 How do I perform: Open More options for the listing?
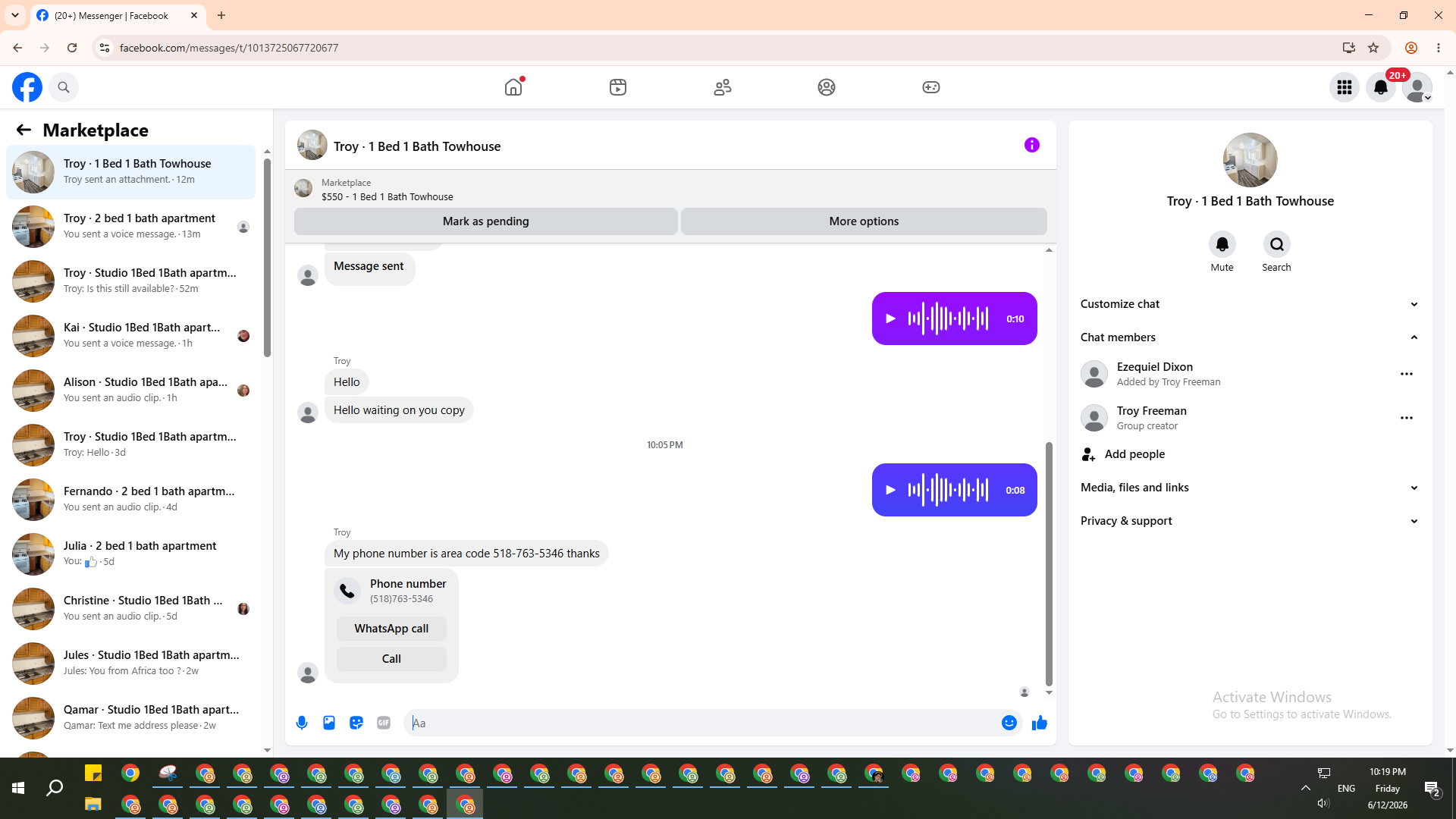tap(864, 221)
